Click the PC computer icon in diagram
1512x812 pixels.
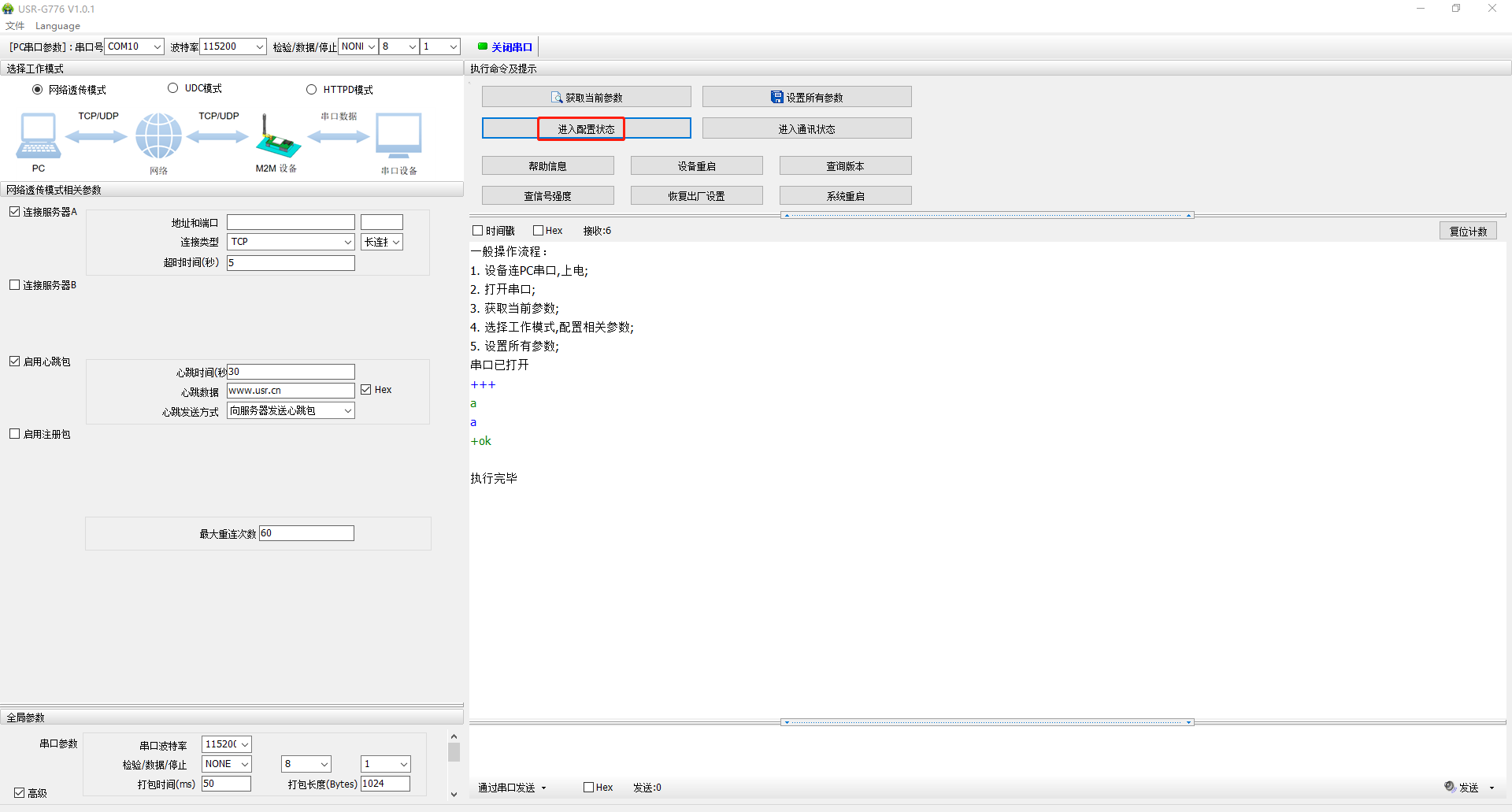click(38, 136)
